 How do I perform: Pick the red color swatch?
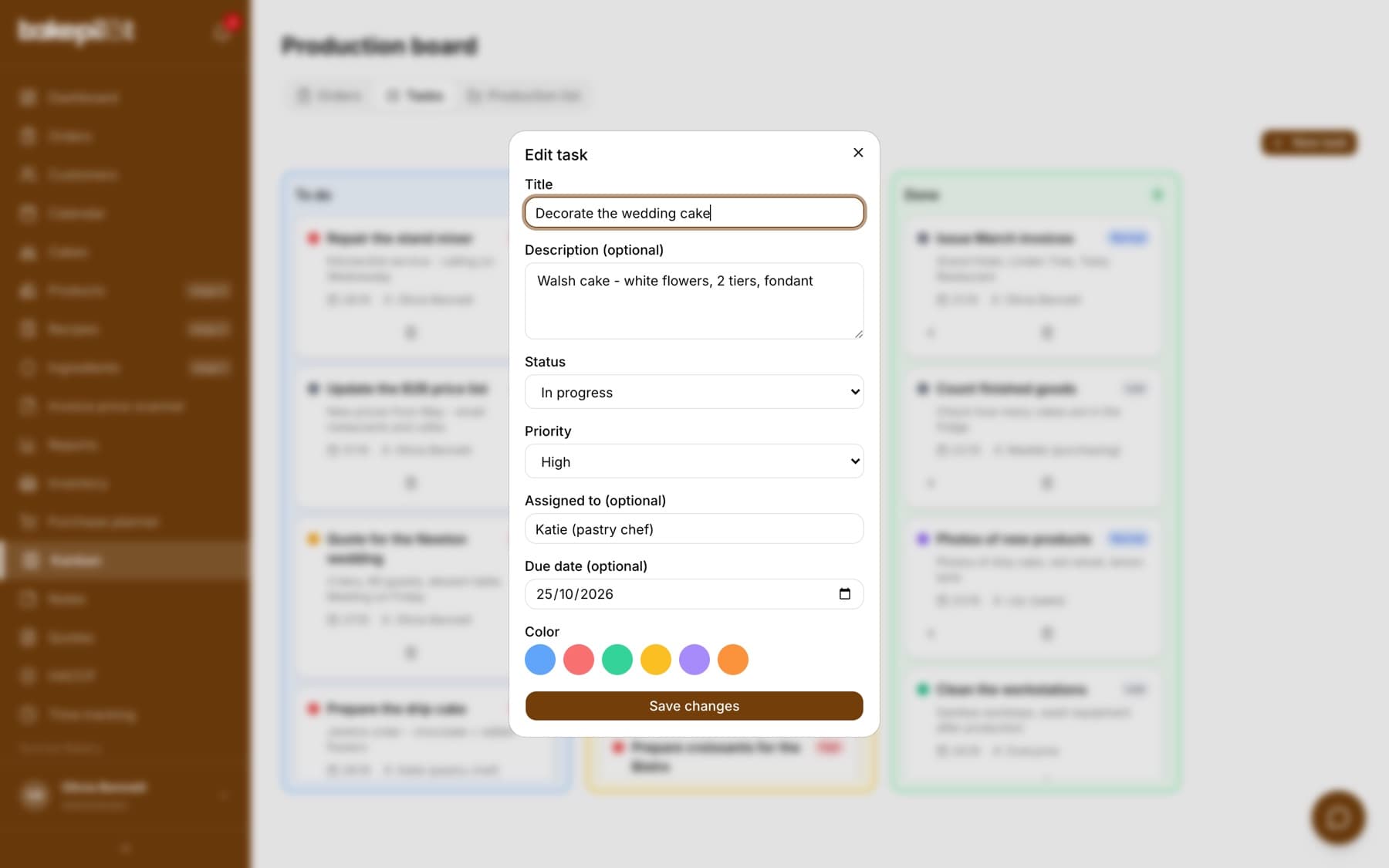coord(579,660)
